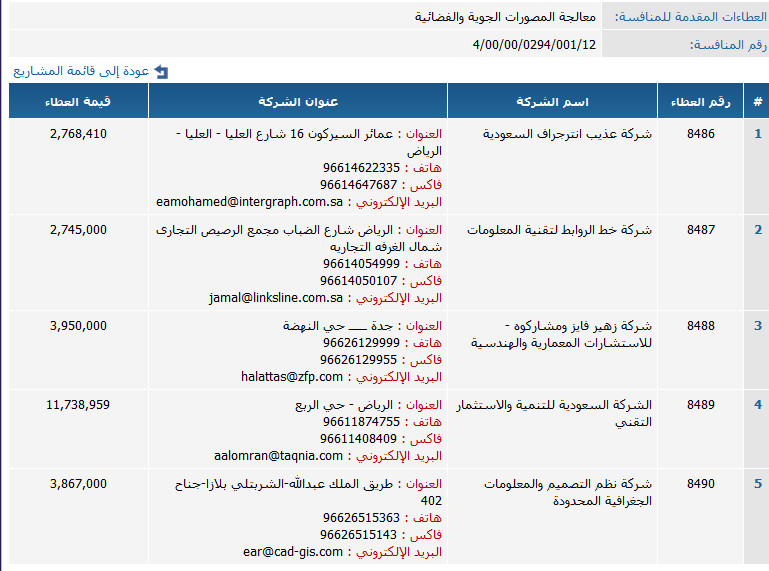769x571 pixels.
Task: Click fax number 96611408409
Action: pyautogui.click(x=359, y=439)
